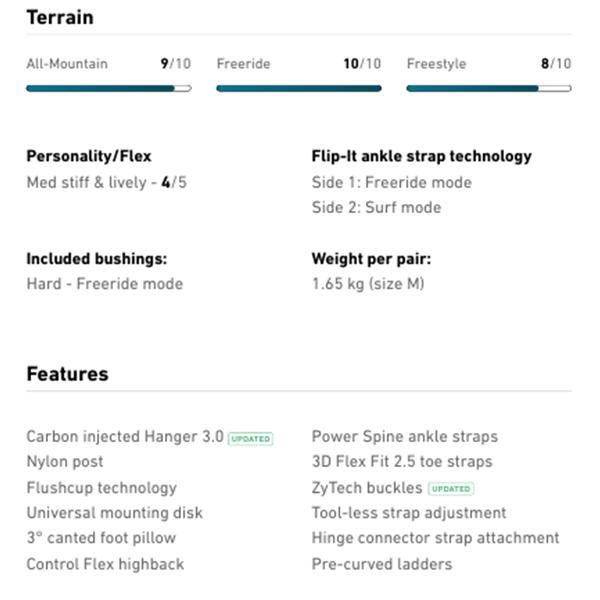Image resolution: width=600 pixels, height=600 pixels.
Task: Click the Freeride rating progress bar
Action: (x=298, y=88)
